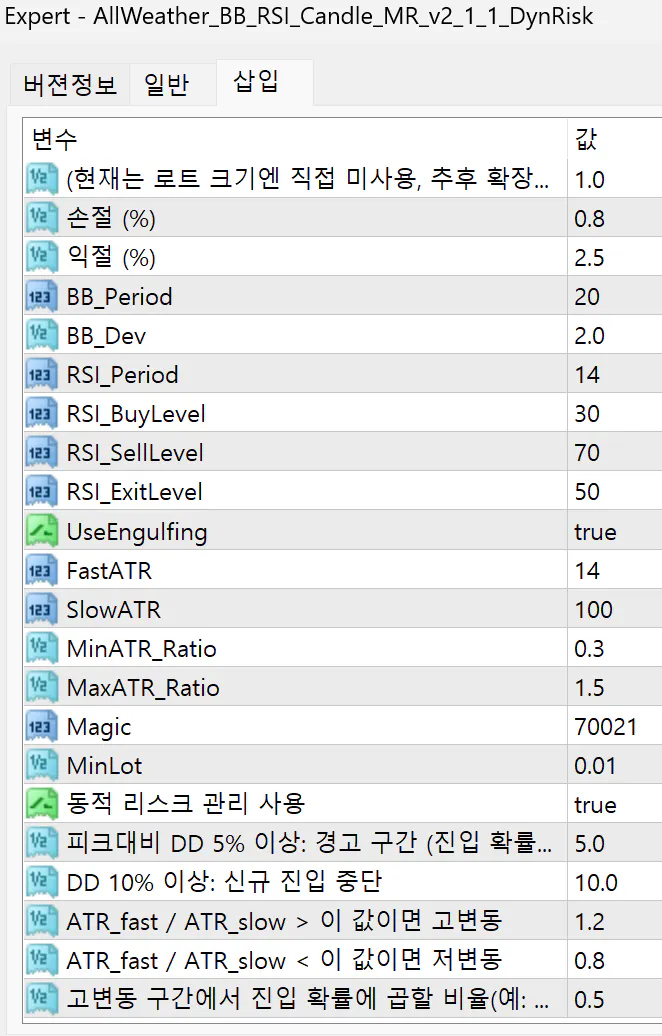Click the double-type icon beside MaxATR_Ratio
The width and height of the screenshot is (662, 1036).
(41, 686)
